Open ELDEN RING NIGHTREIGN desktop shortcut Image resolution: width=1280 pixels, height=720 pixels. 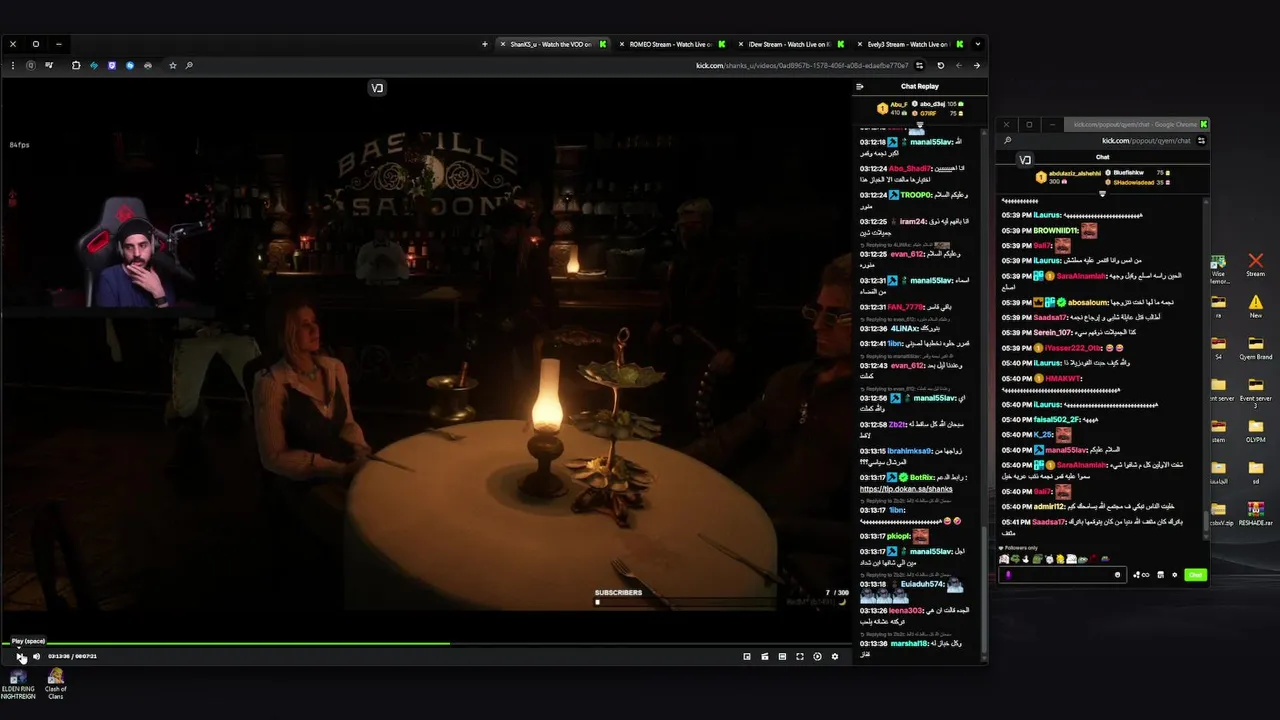point(18,684)
